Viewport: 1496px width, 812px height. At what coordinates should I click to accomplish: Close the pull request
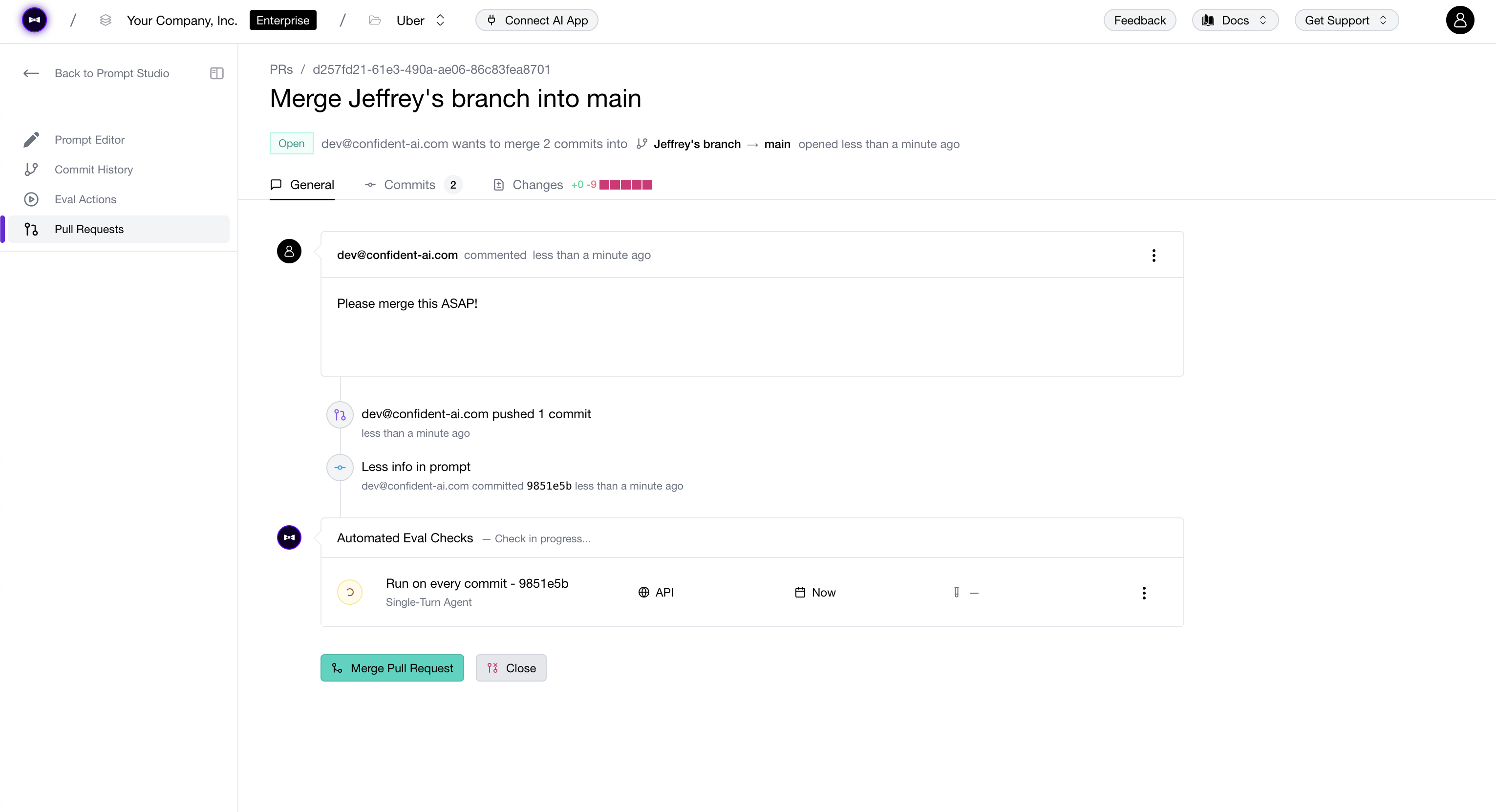511,667
